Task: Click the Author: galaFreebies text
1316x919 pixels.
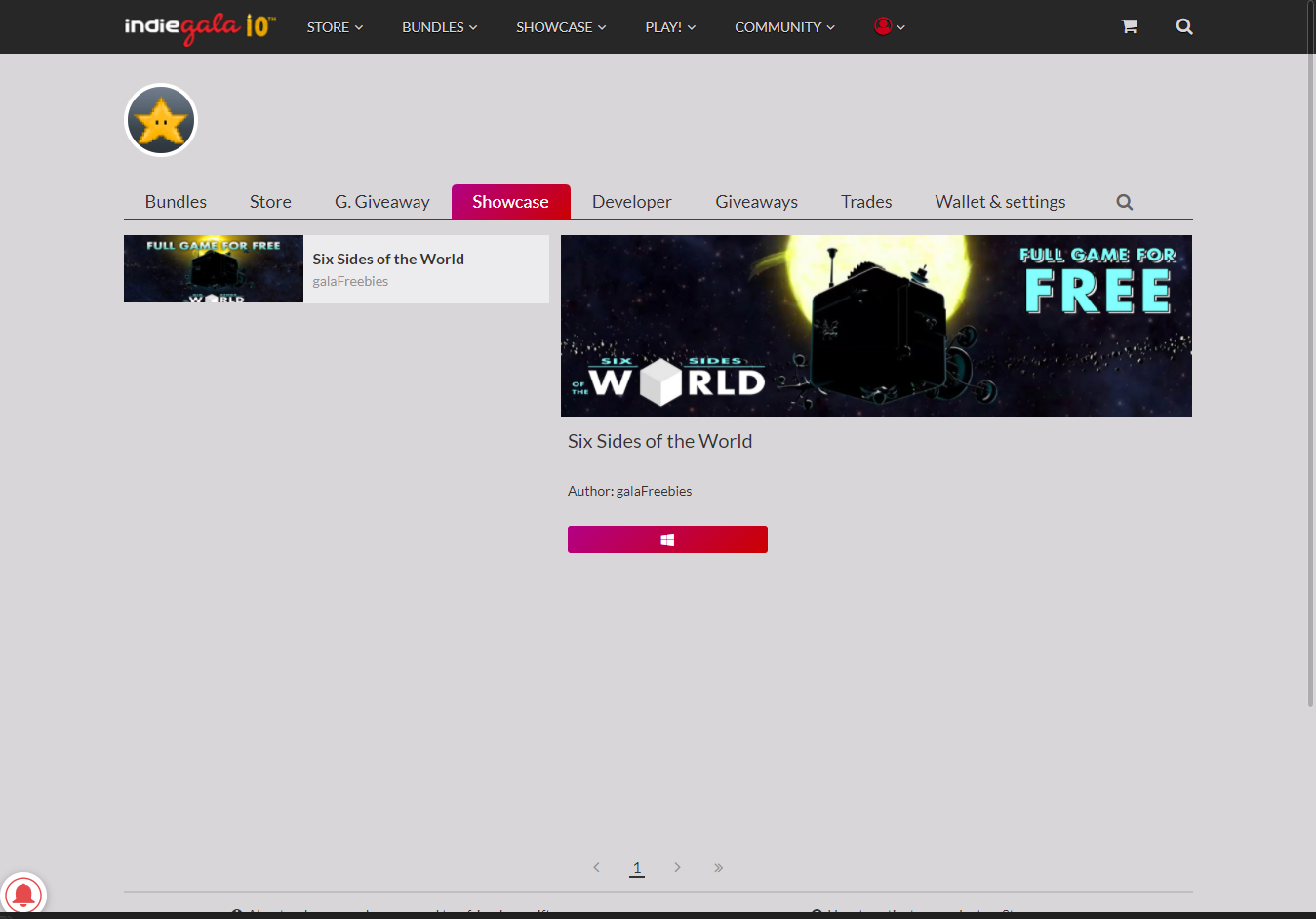Action: 630,491
